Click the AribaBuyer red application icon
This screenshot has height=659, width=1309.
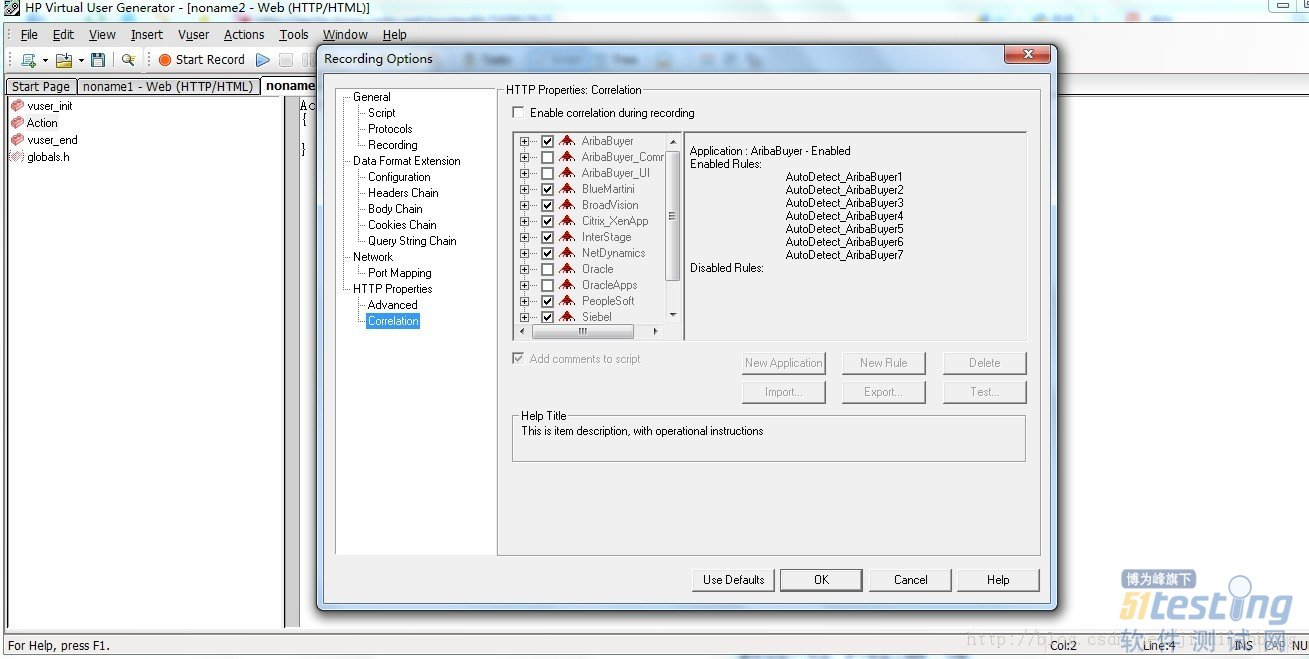coord(567,141)
